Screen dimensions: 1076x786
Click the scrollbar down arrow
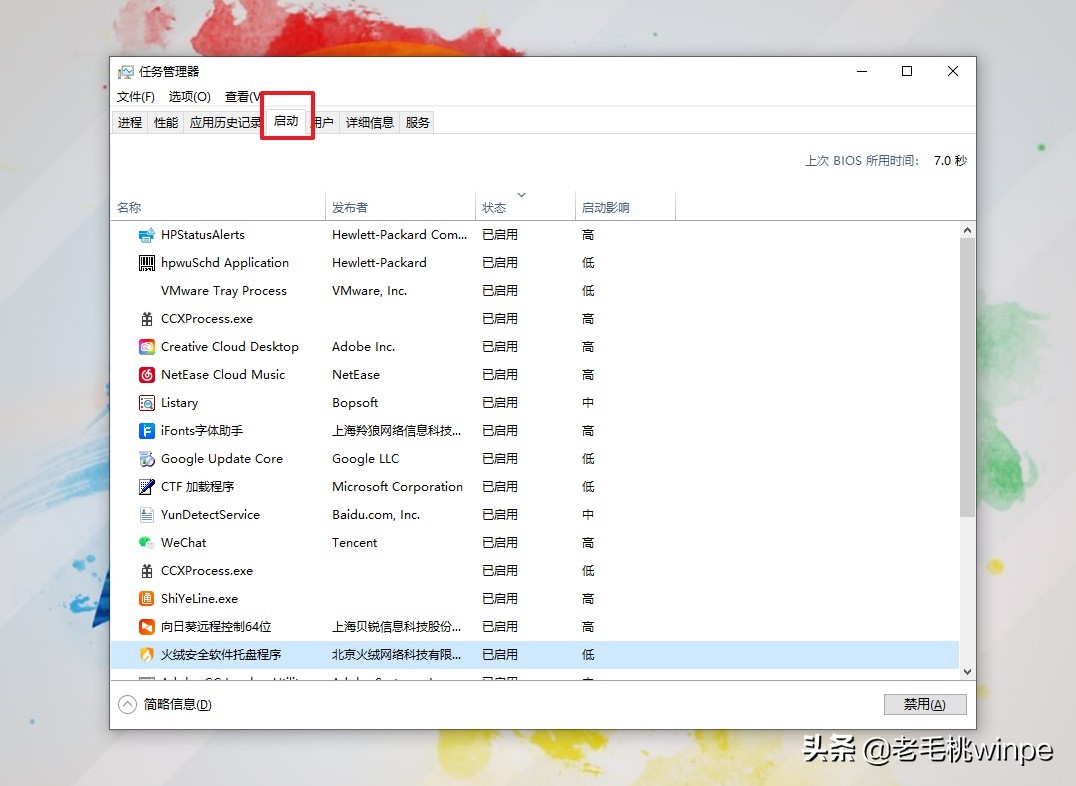point(968,672)
